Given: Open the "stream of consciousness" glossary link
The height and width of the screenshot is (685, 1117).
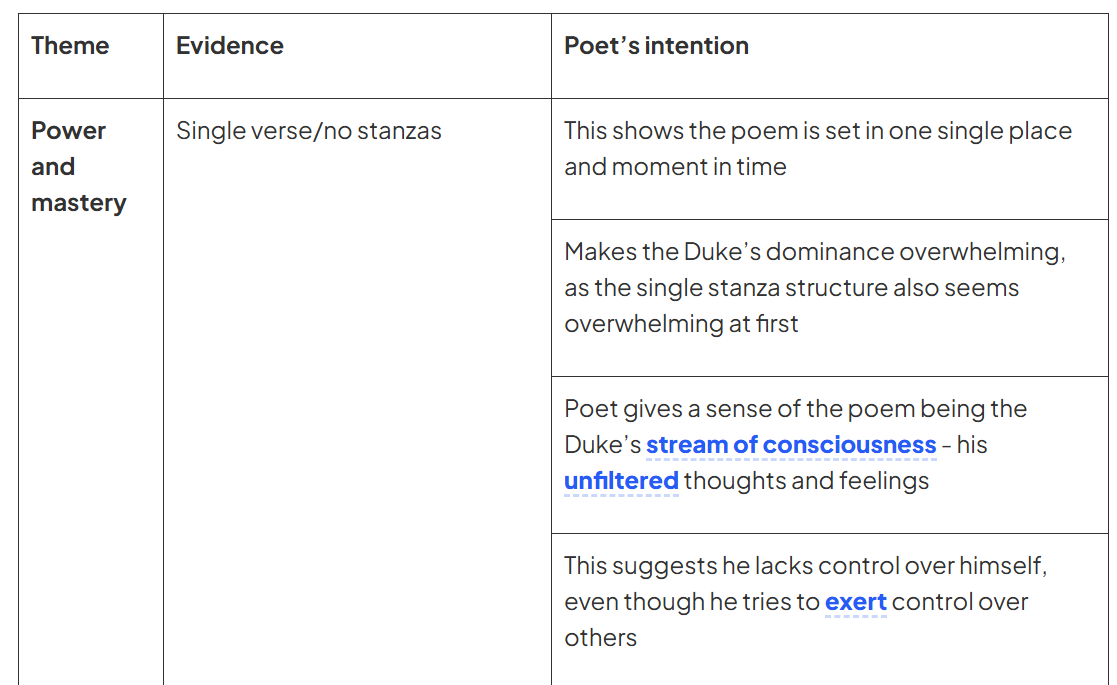Looking at the screenshot, I should [x=790, y=445].
